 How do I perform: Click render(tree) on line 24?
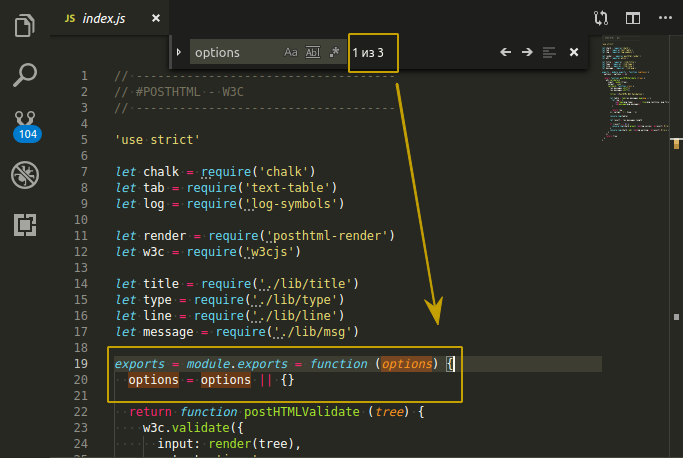pos(251,444)
